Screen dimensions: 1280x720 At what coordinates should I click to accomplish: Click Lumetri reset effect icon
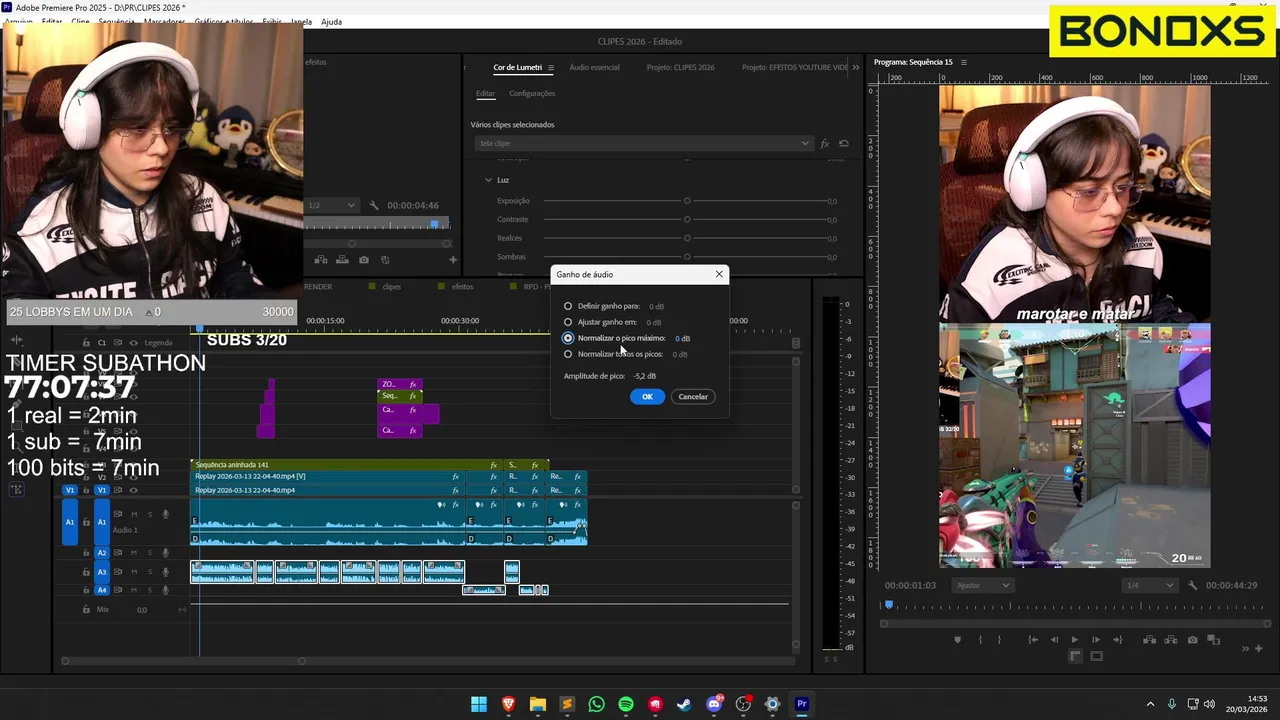click(x=844, y=144)
